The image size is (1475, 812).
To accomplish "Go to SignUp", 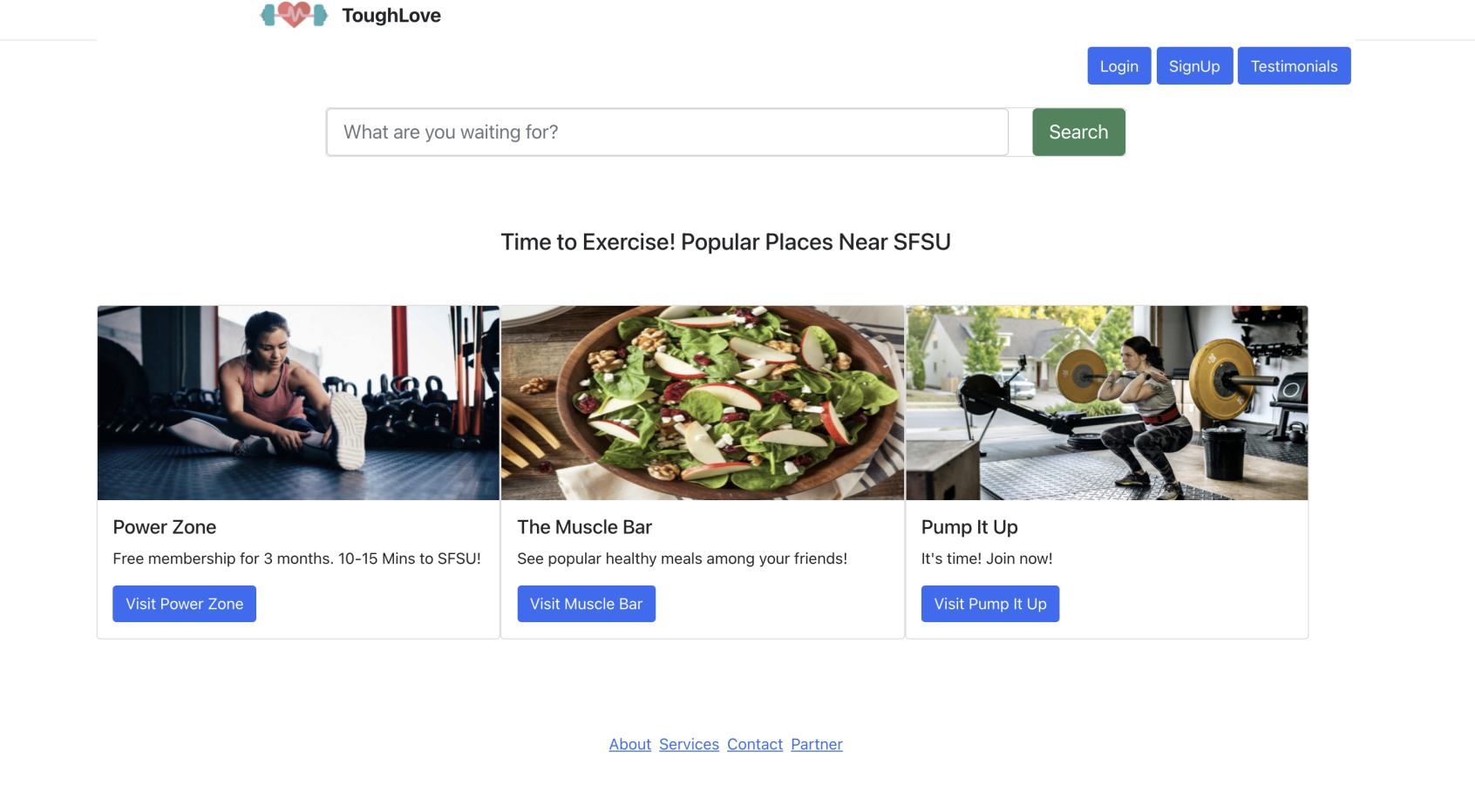I will click(1194, 66).
